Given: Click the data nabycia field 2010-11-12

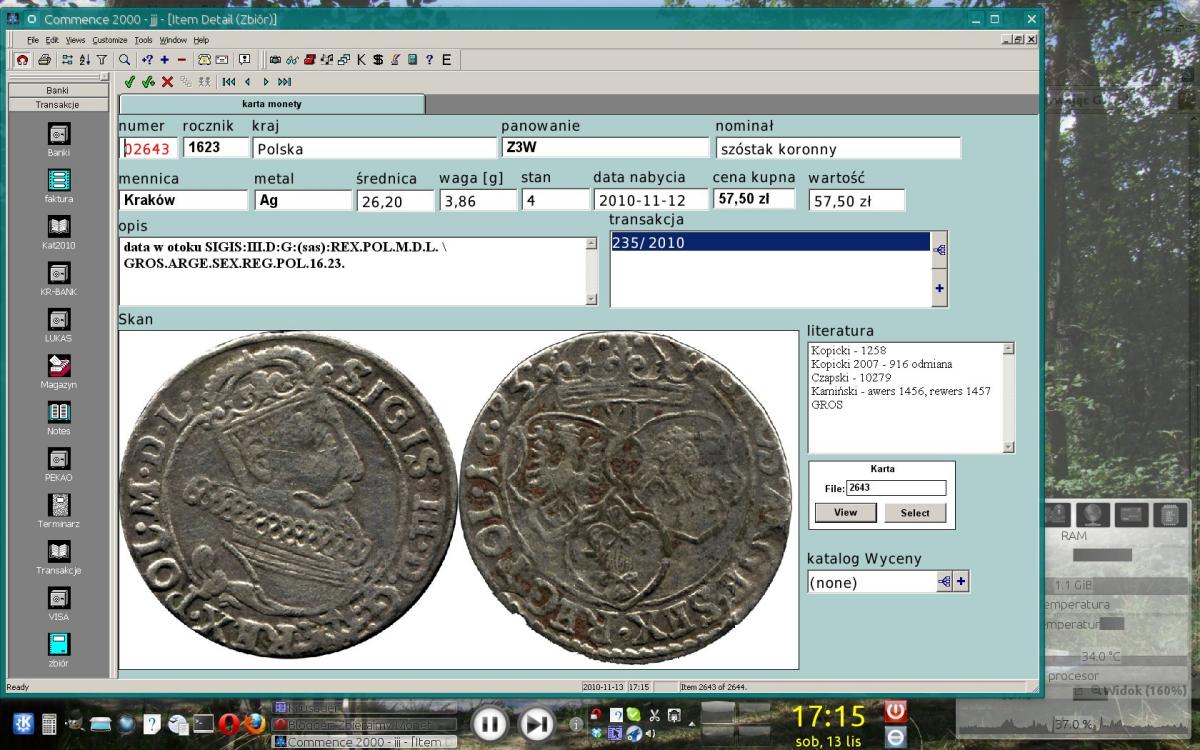Looking at the screenshot, I should pyautogui.click(x=650, y=200).
